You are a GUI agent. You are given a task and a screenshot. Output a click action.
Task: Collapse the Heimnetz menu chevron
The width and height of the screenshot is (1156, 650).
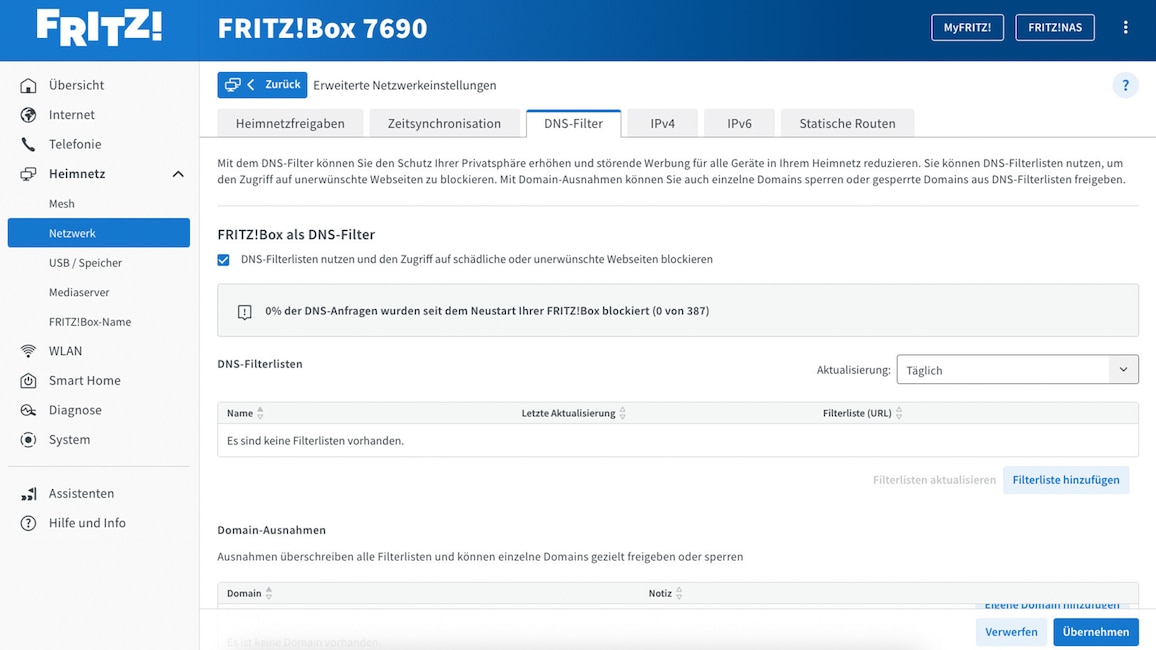pos(178,174)
